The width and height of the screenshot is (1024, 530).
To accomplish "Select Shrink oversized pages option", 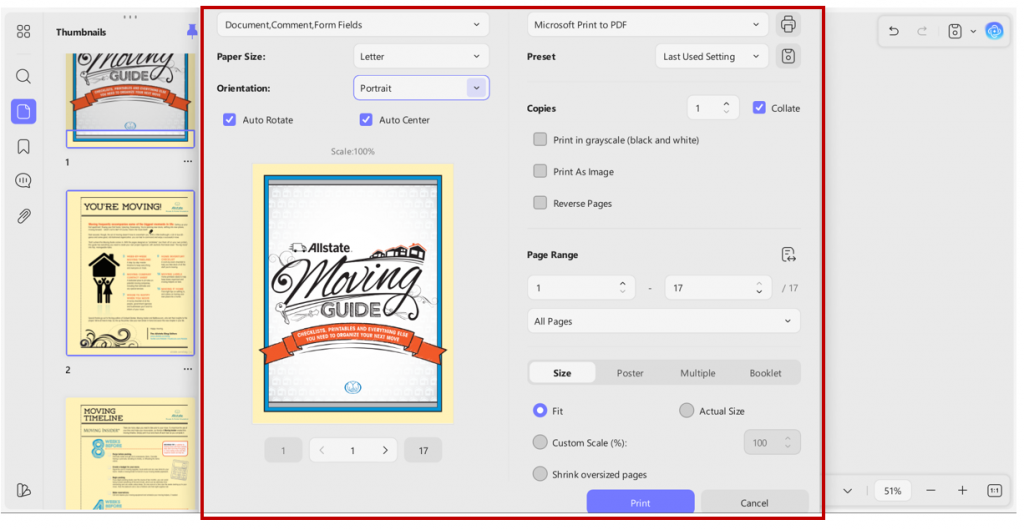I will (x=540, y=474).
